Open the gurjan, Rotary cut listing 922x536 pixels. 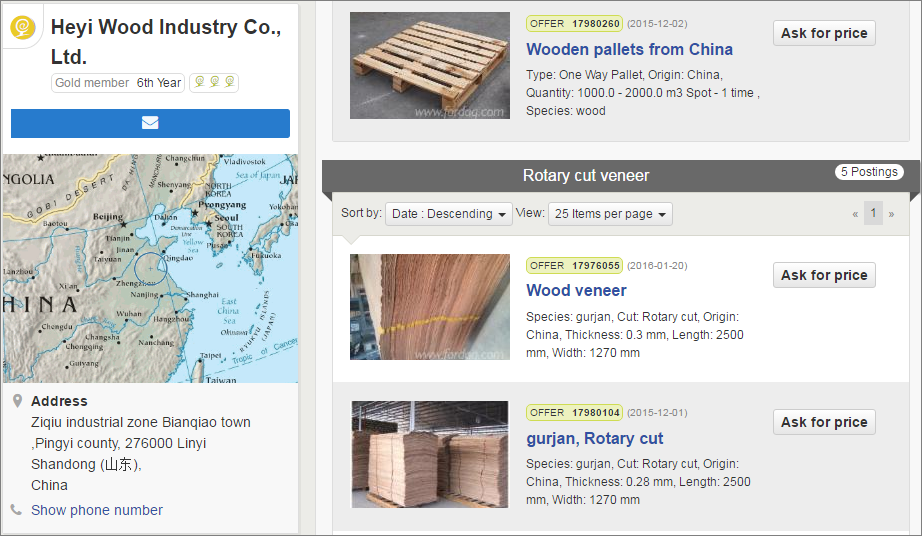[594, 438]
